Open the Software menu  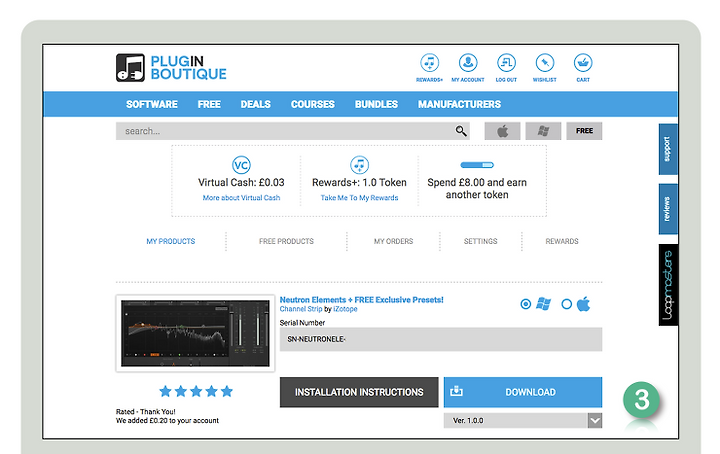point(152,104)
